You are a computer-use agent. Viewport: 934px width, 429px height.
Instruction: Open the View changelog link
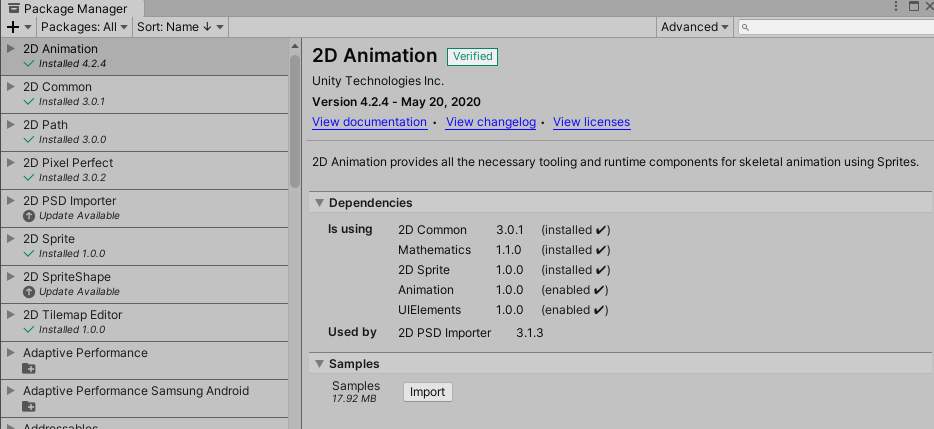click(x=490, y=122)
